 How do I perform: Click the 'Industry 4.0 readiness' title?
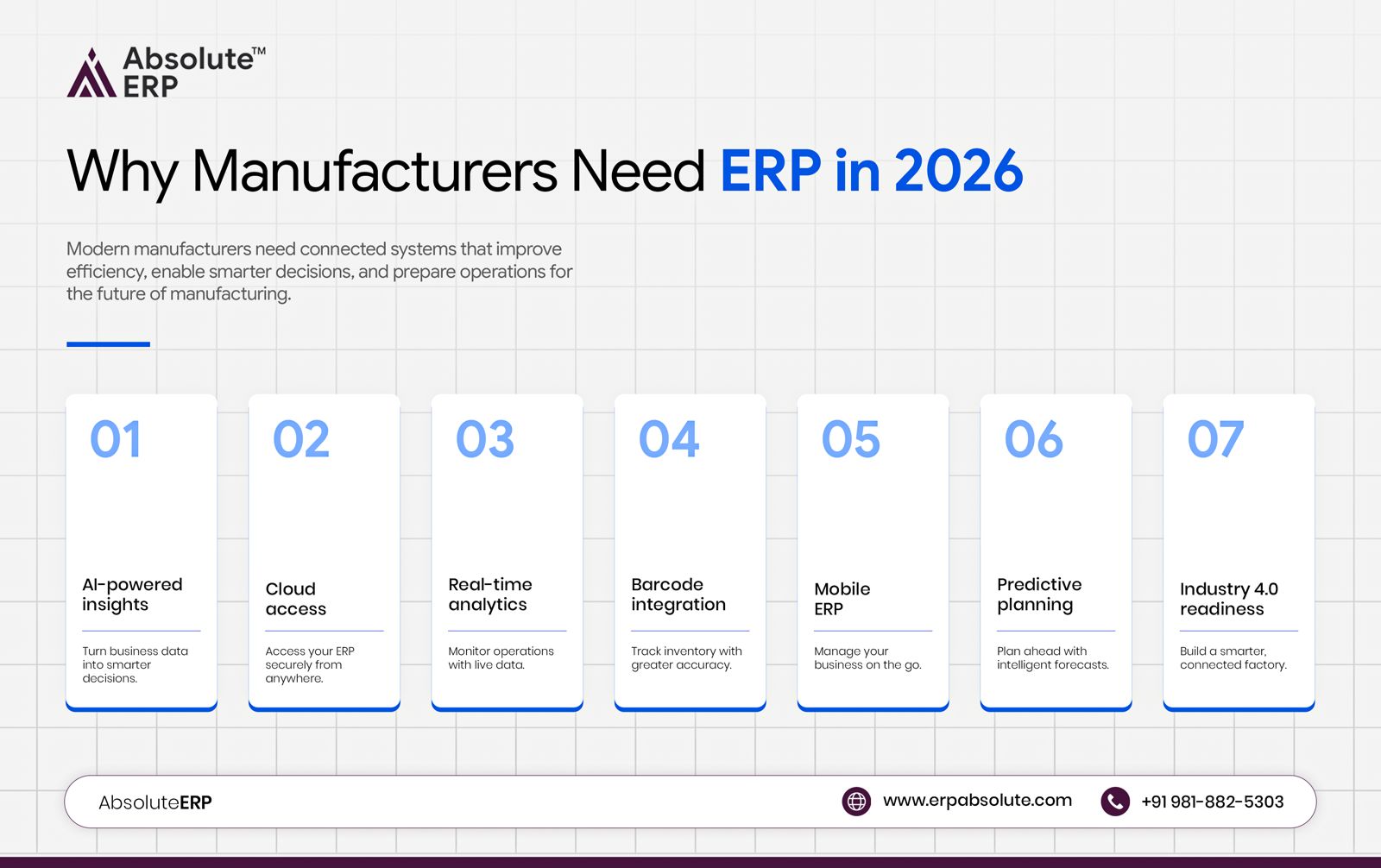coord(1229,599)
